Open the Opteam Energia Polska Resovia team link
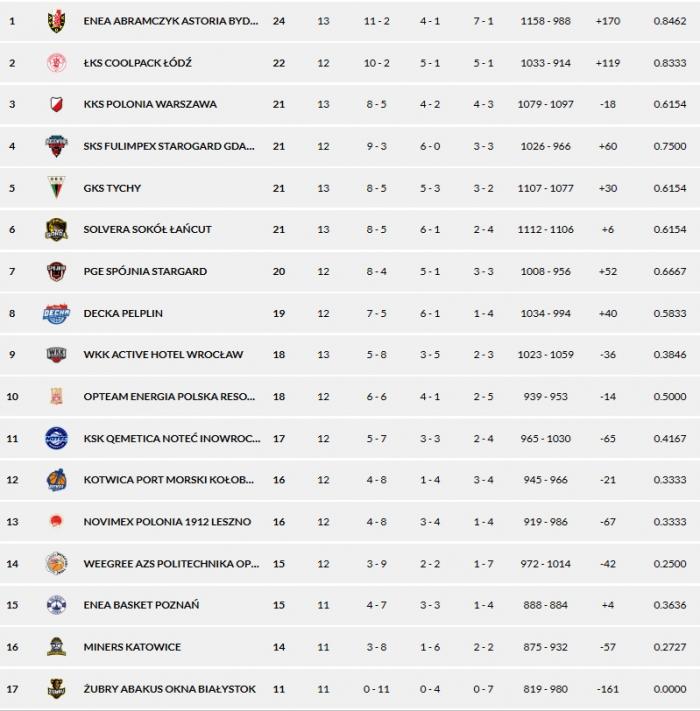The width and height of the screenshot is (700, 711). tap(171, 397)
